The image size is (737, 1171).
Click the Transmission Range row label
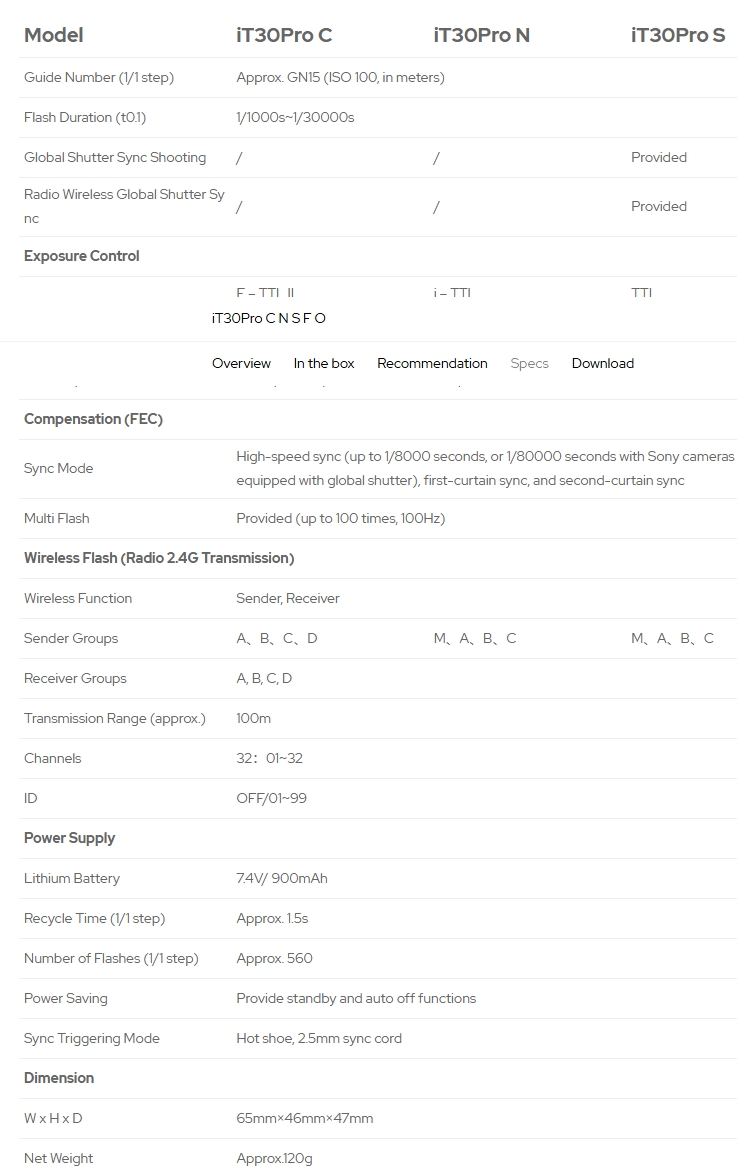tap(115, 718)
